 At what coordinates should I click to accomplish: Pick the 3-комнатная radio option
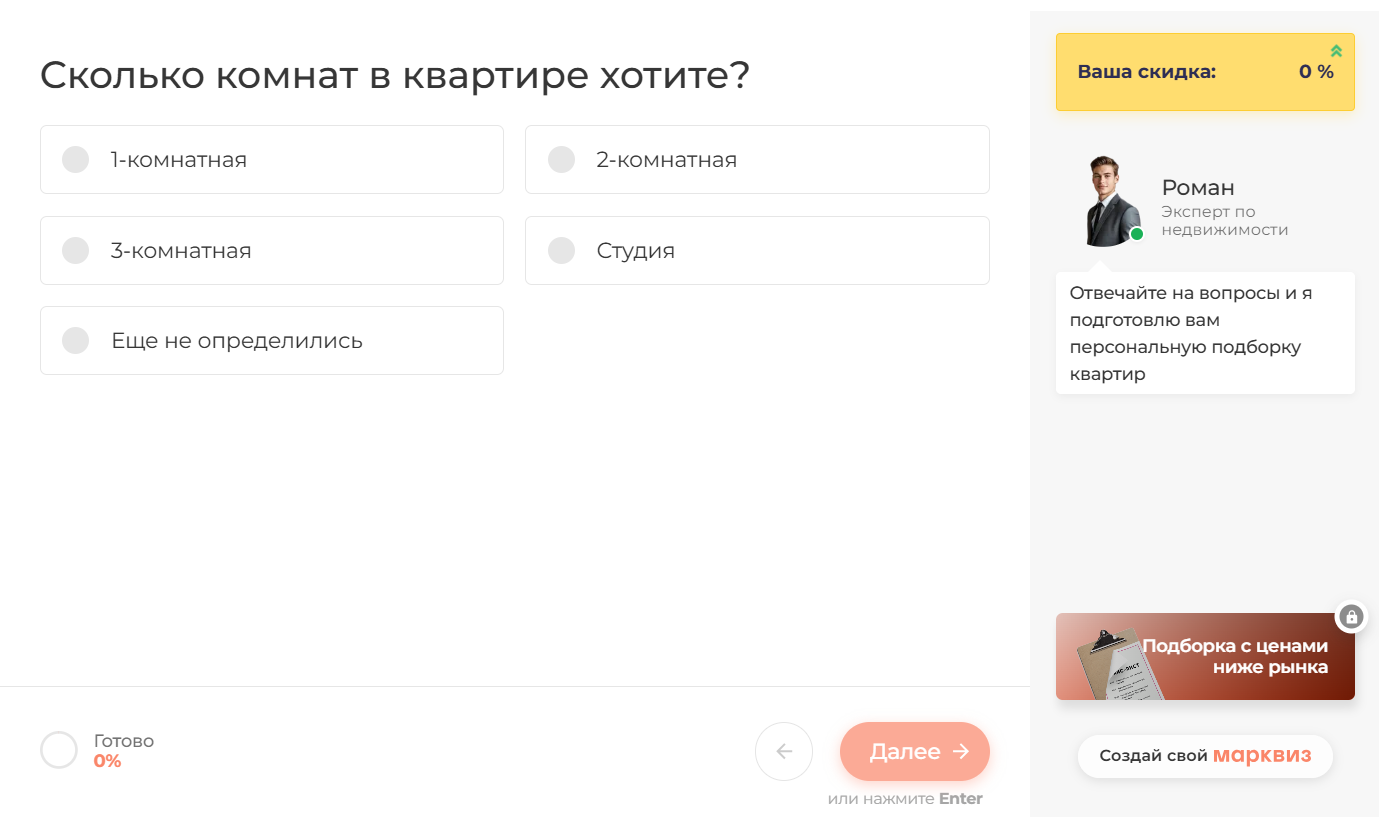click(x=272, y=250)
